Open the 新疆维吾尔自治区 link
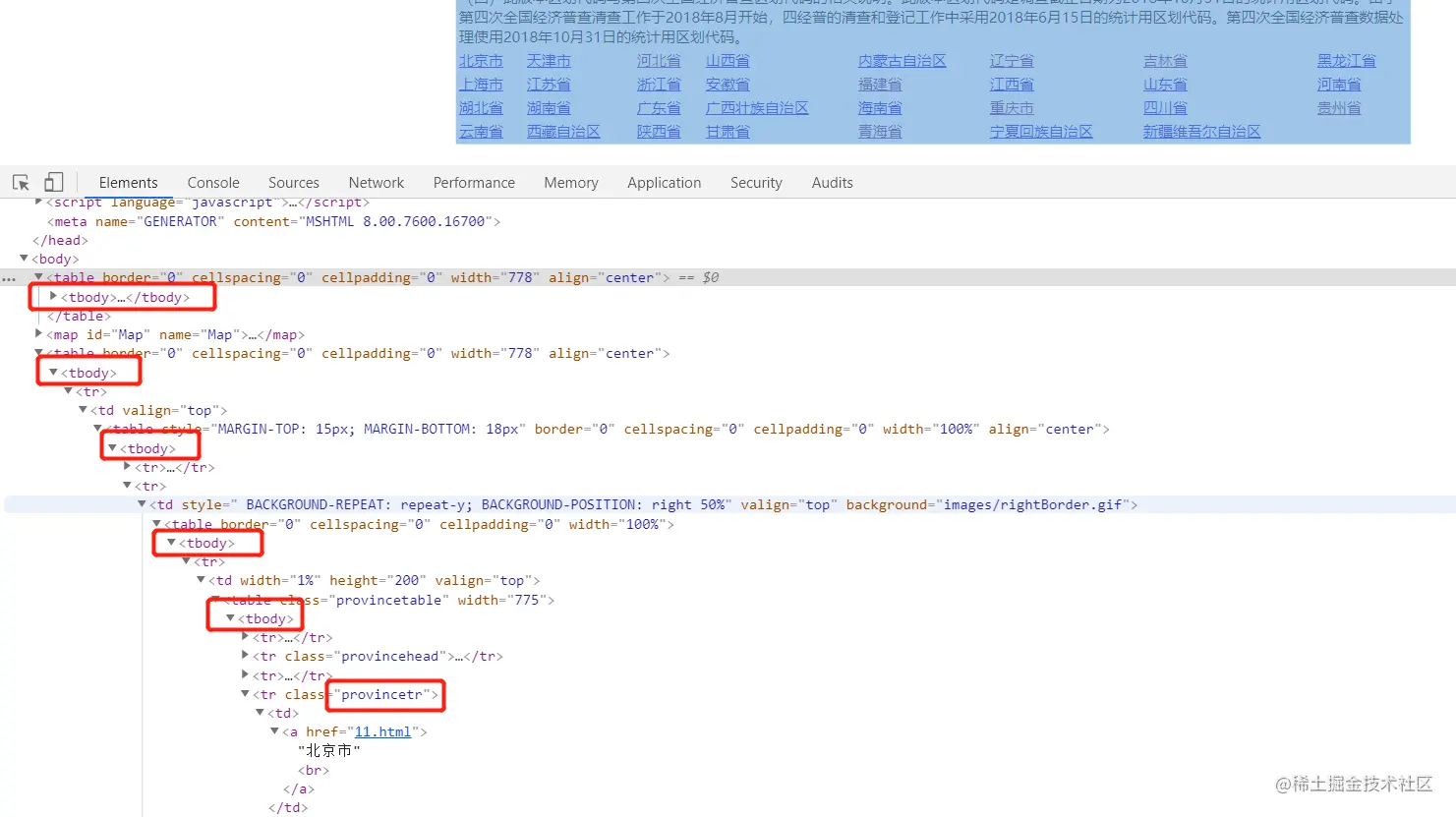1456x817 pixels. [1201, 132]
